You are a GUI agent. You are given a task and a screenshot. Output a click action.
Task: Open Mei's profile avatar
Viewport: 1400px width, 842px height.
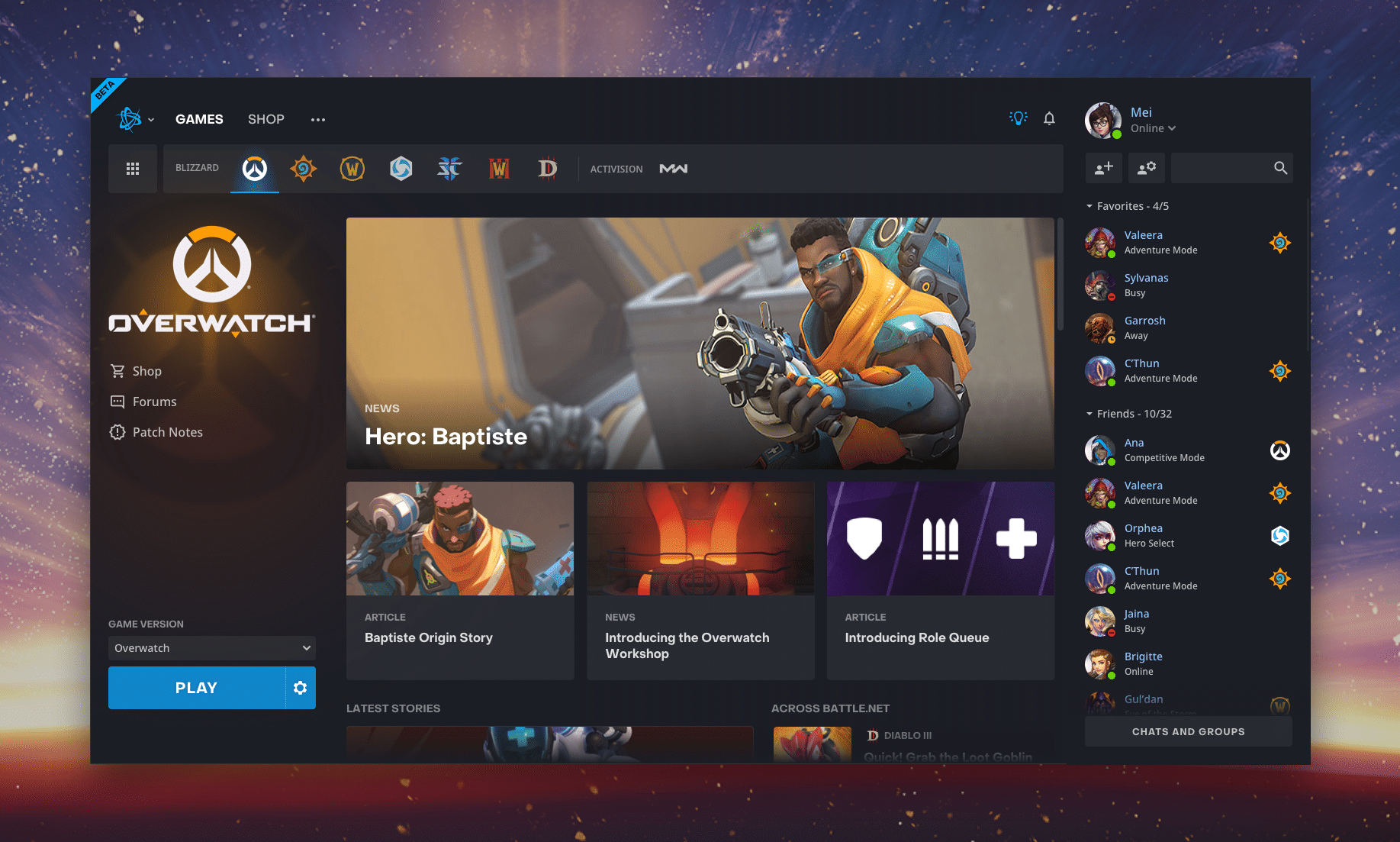click(x=1103, y=121)
